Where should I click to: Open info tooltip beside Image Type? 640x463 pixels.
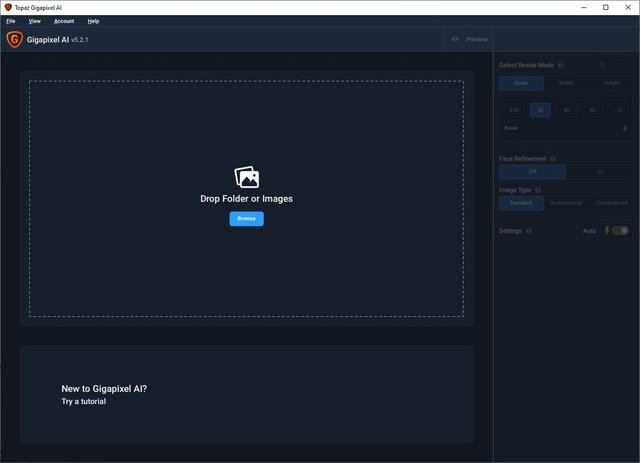pos(538,190)
